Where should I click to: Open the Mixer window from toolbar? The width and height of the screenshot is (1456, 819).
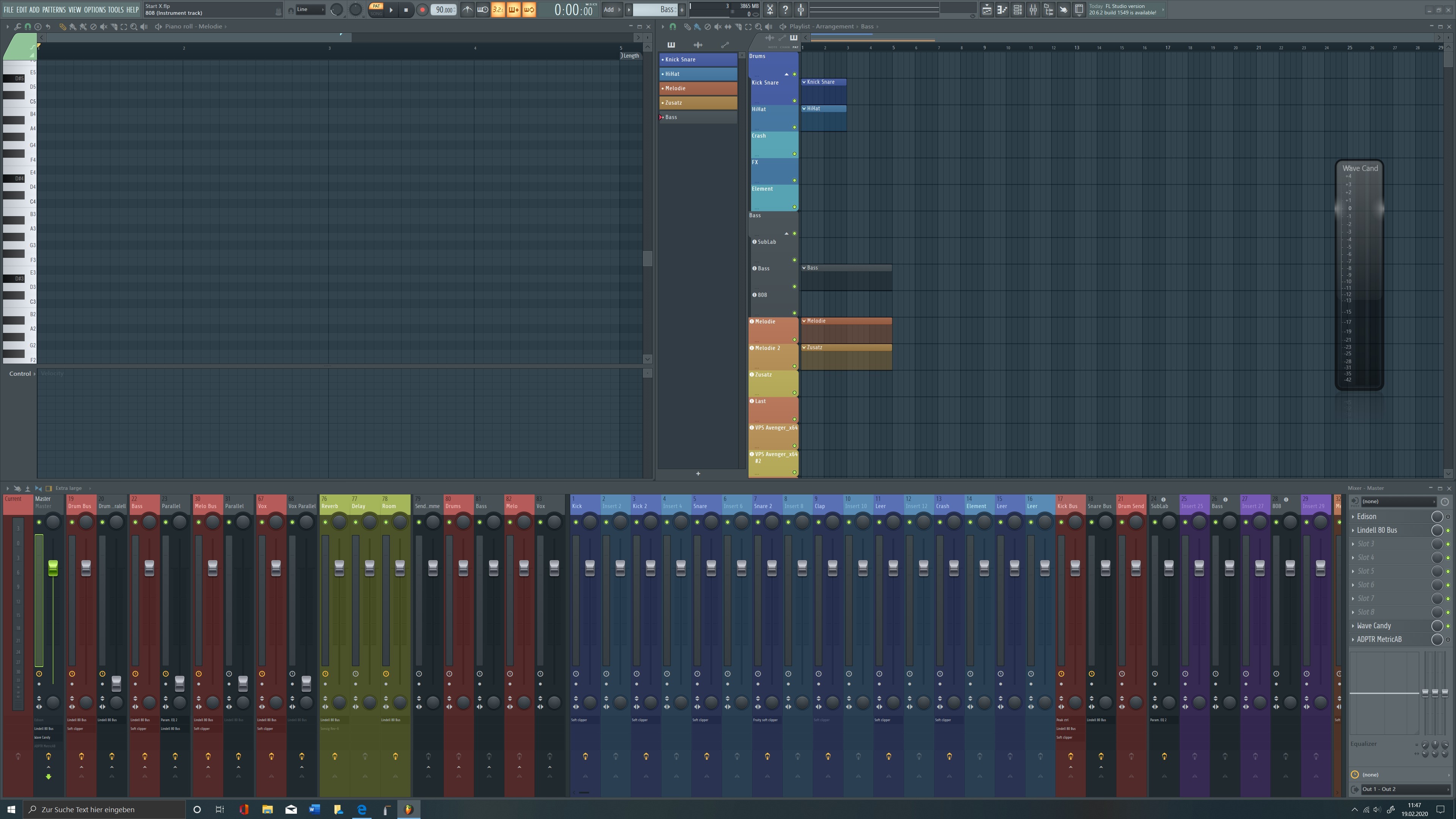(1032, 9)
